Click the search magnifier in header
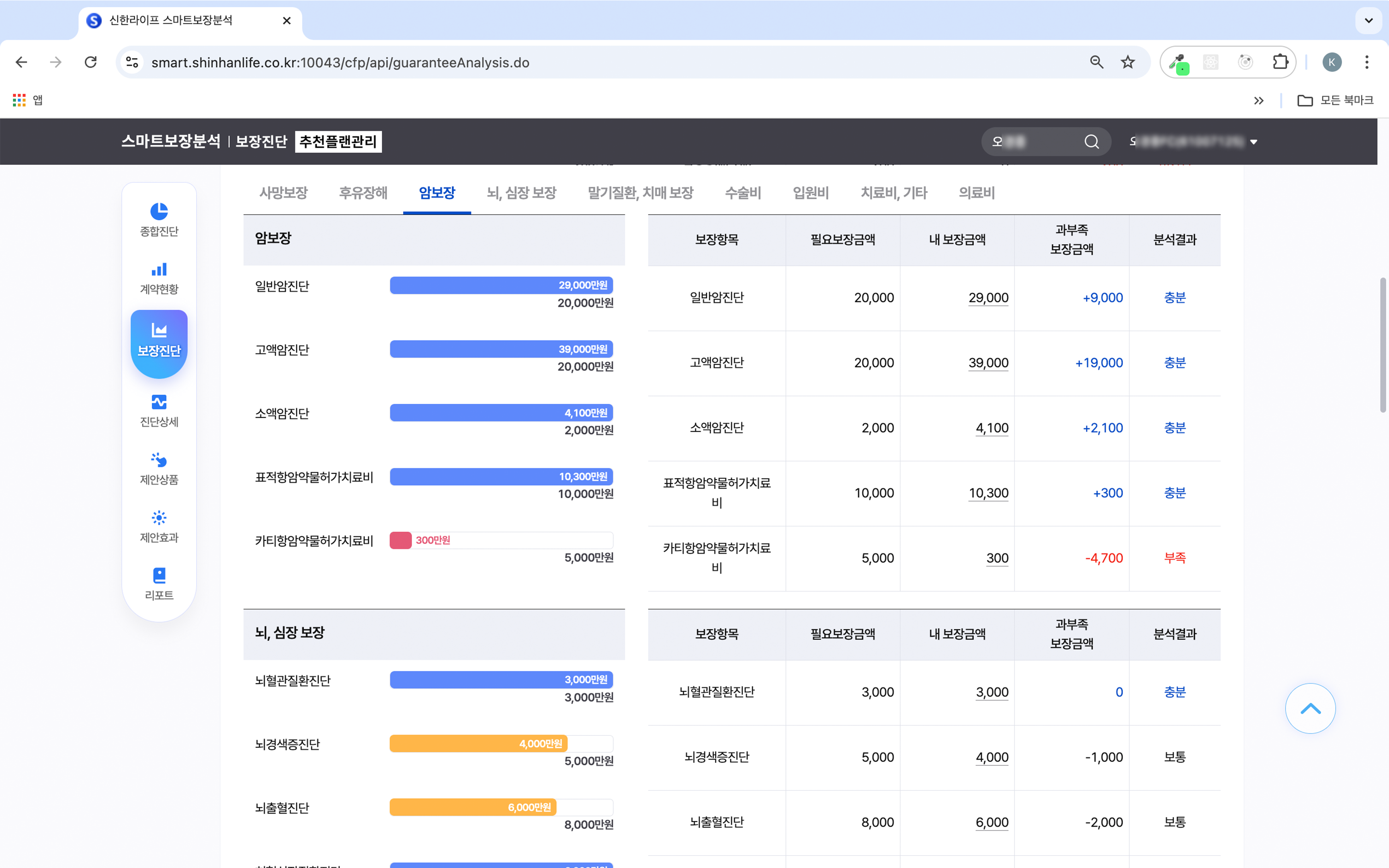This screenshot has width=1389, height=868. click(x=1091, y=142)
